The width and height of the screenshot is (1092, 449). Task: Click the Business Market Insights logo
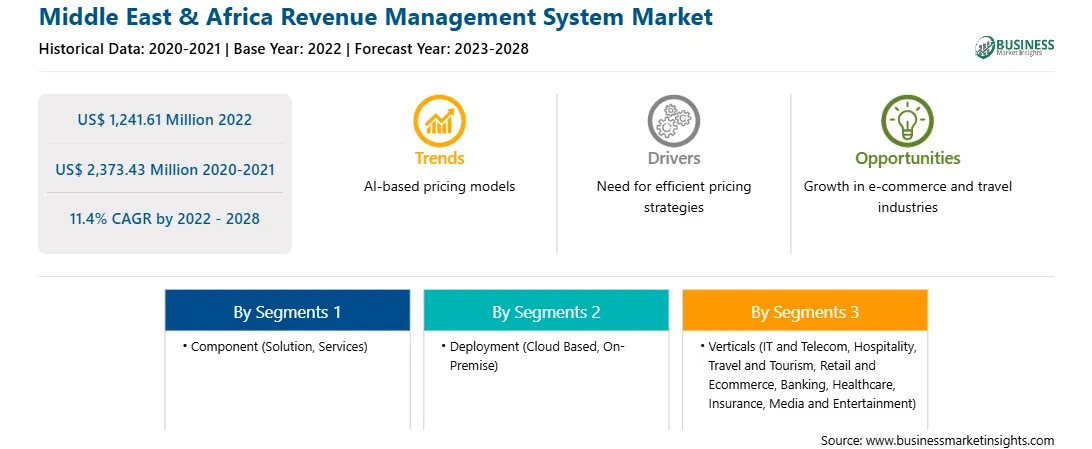[1015, 47]
